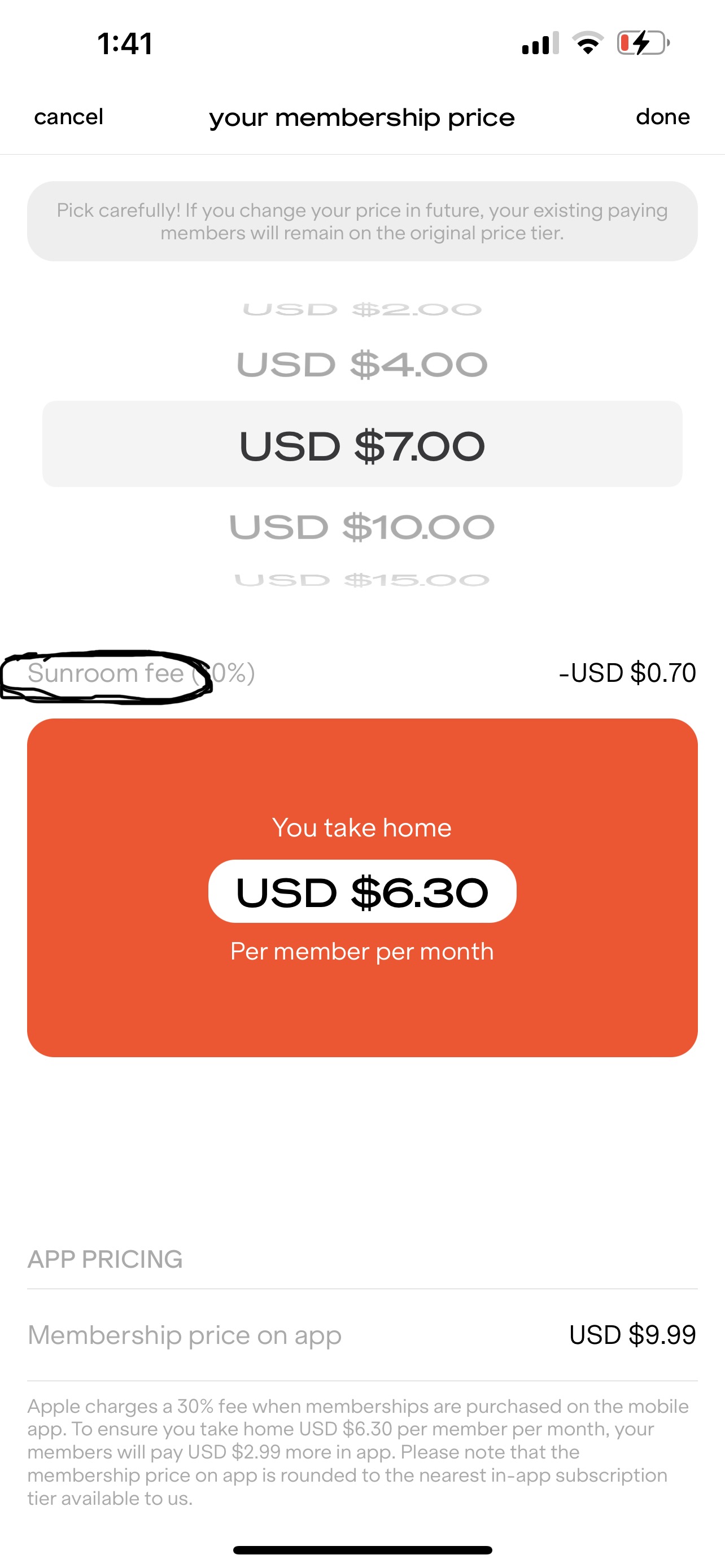The width and height of the screenshot is (725, 1568).
Task: Tap the battery charging icon
Action: 644,43
